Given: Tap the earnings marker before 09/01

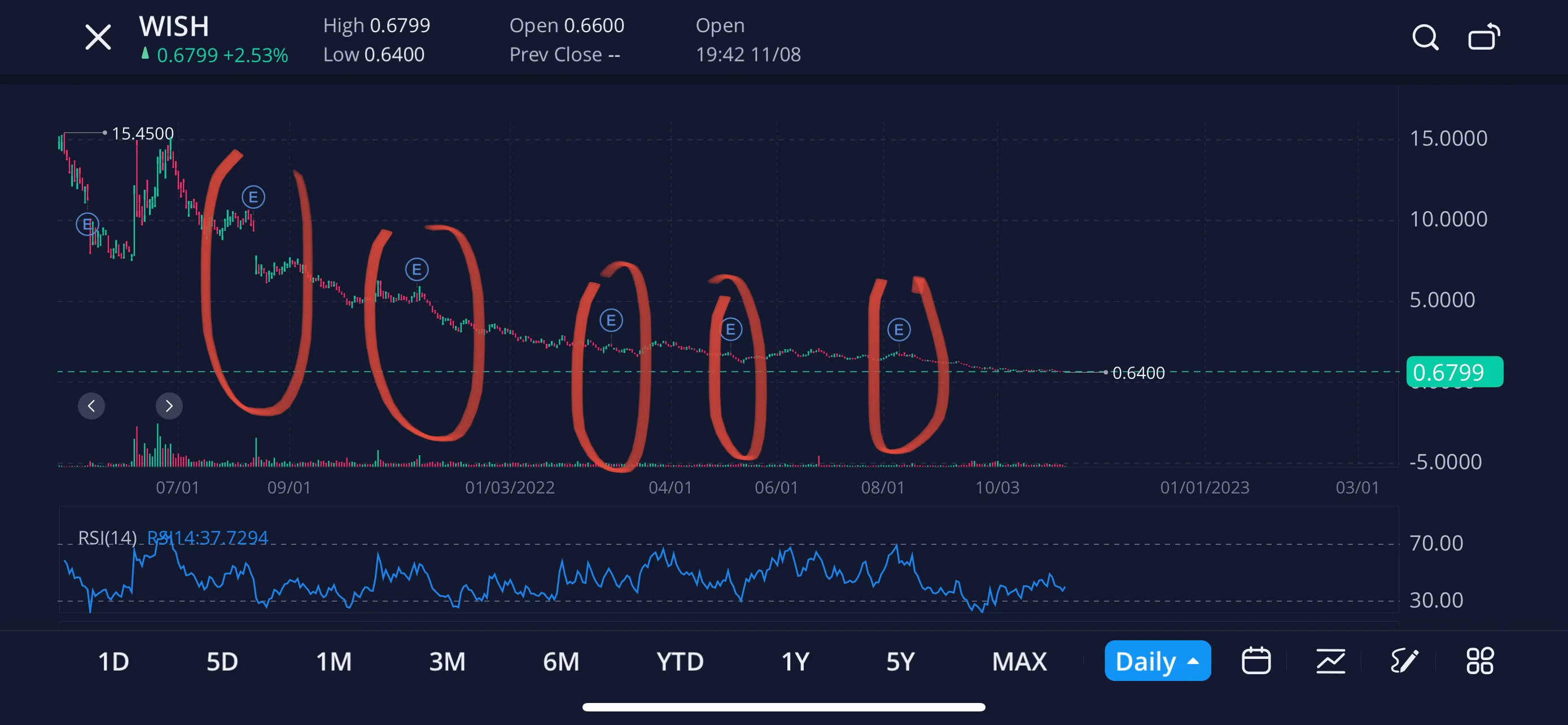Looking at the screenshot, I should point(253,196).
